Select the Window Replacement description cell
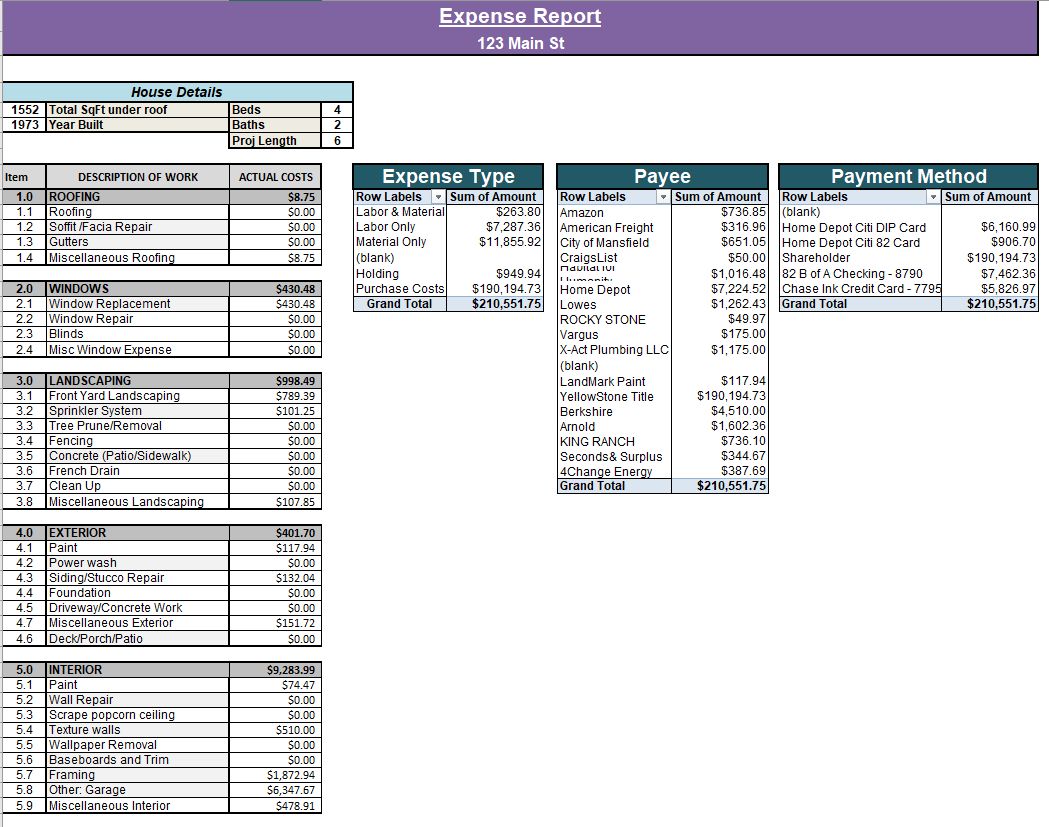 (x=137, y=304)
